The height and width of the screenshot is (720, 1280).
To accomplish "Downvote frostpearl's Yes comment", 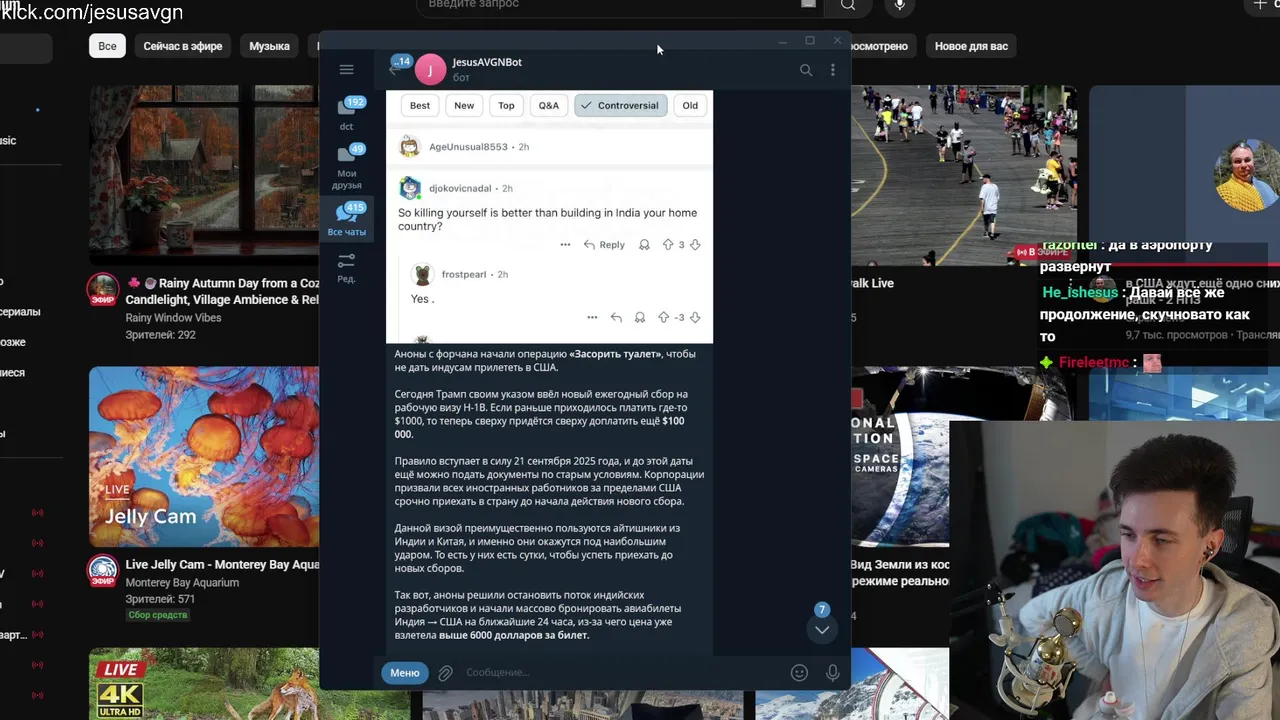I will coord(695,317).
